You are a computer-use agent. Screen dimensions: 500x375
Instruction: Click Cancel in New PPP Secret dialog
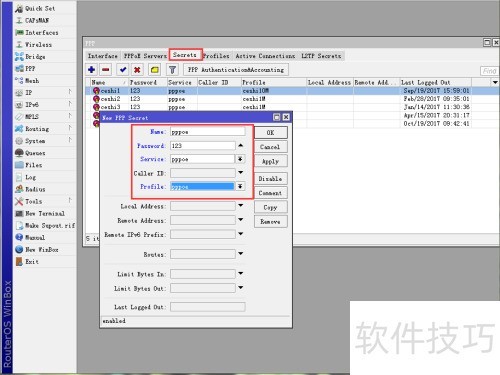coord(270,147)
